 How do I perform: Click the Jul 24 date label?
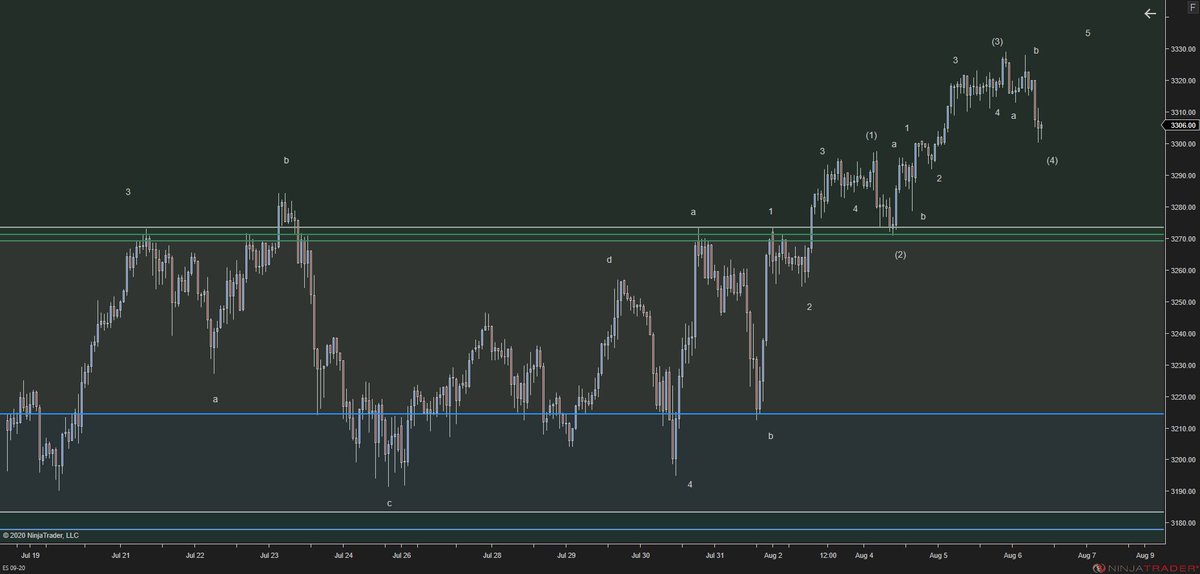(343, 553)
